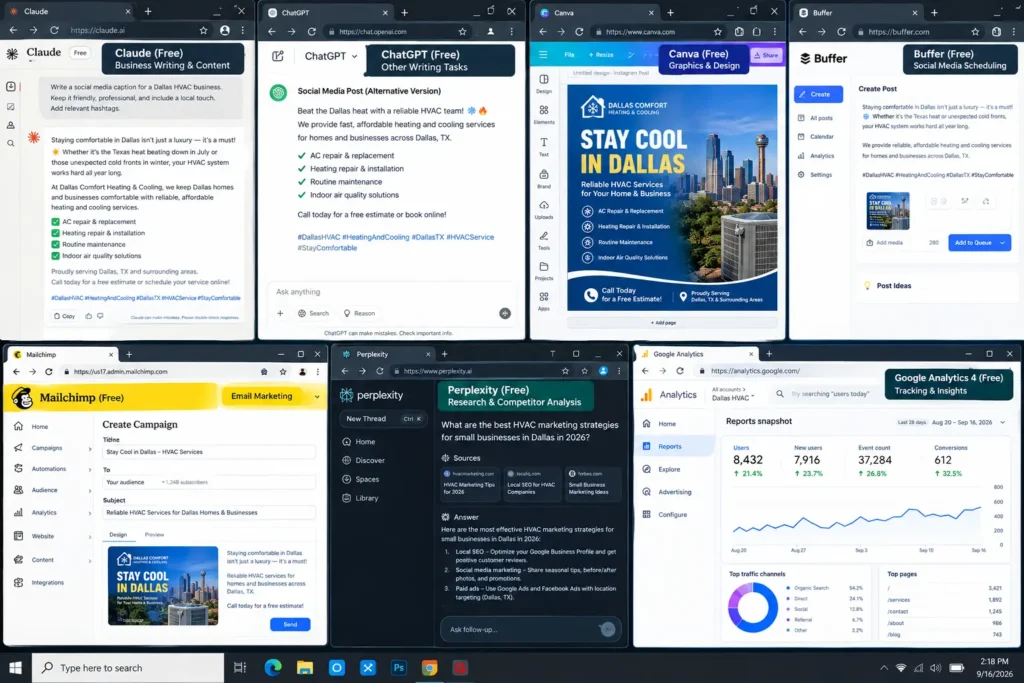Open Library in Perplexity sidebar
This screenshot has width=1024, height=683.
(360, 498)
